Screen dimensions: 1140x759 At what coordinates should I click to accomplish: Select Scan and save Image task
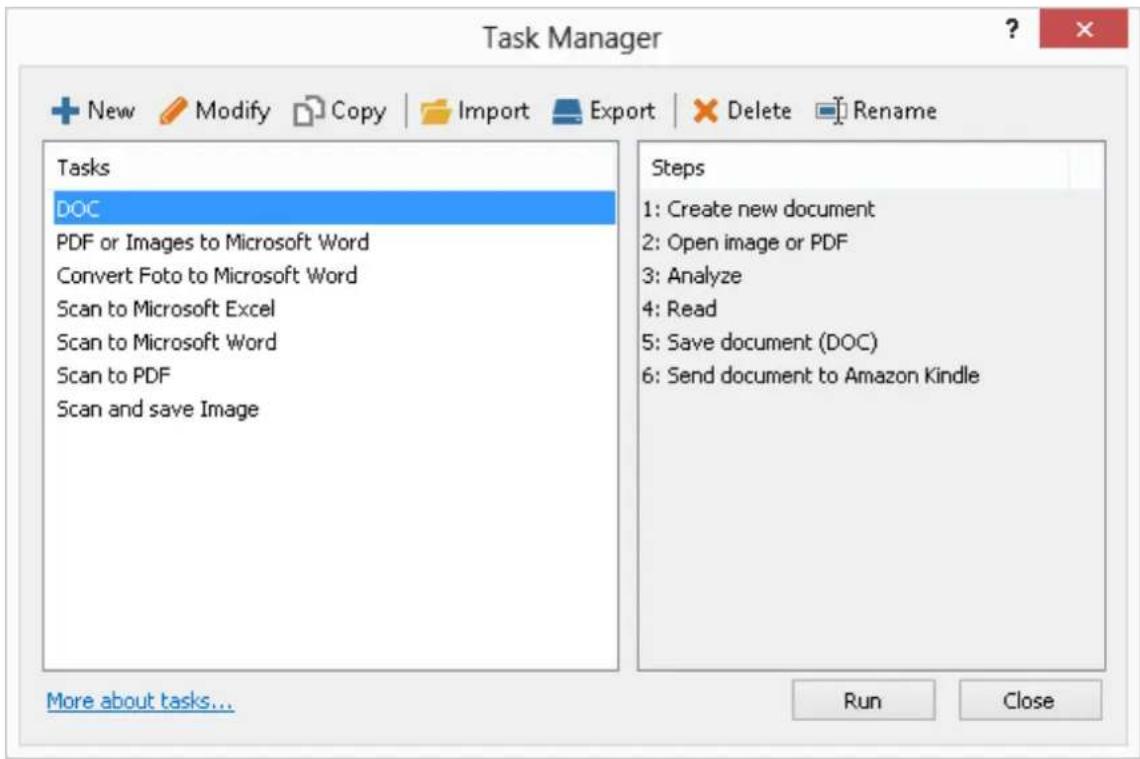coord(334,409)
